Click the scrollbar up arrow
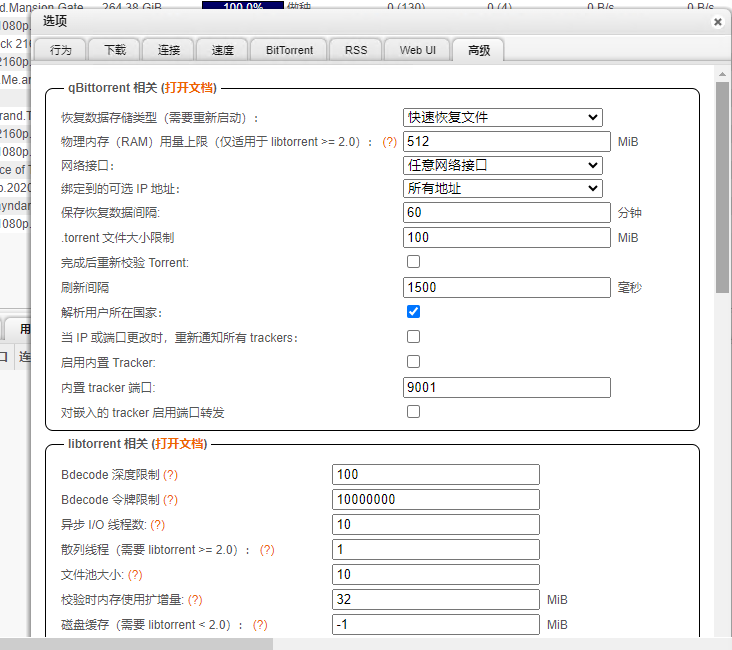This screenshot has width=732, height=650. pos(722,74)
